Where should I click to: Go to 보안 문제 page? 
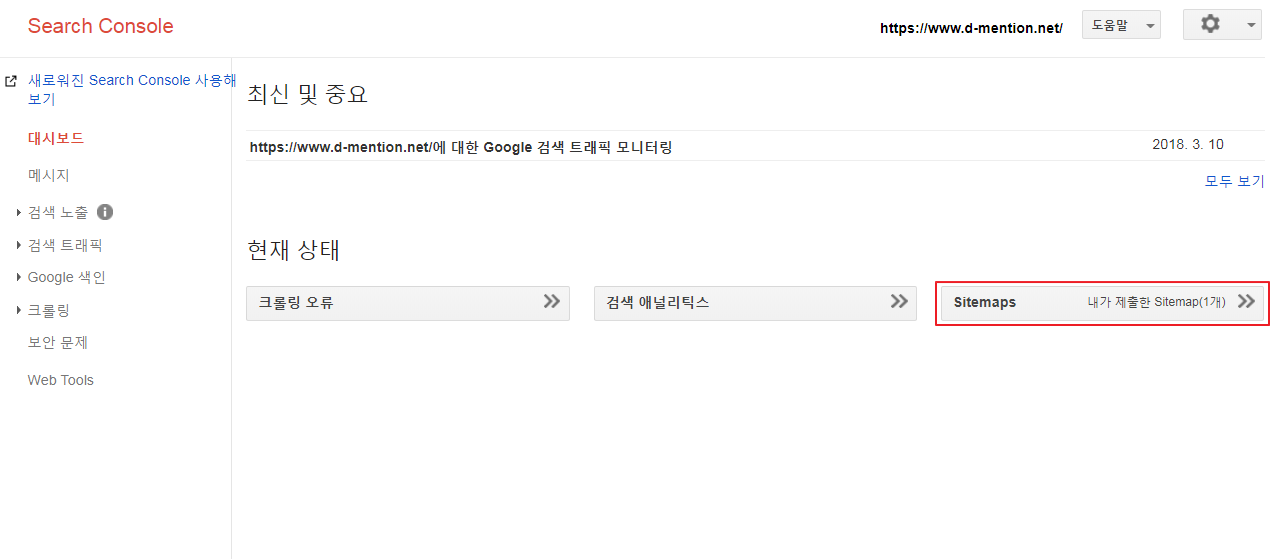[x=58, y=342]
